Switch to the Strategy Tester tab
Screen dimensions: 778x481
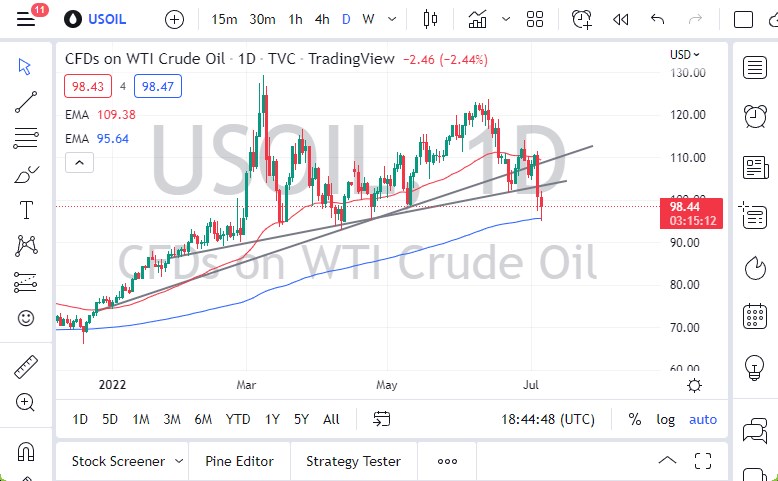(353, 461)
